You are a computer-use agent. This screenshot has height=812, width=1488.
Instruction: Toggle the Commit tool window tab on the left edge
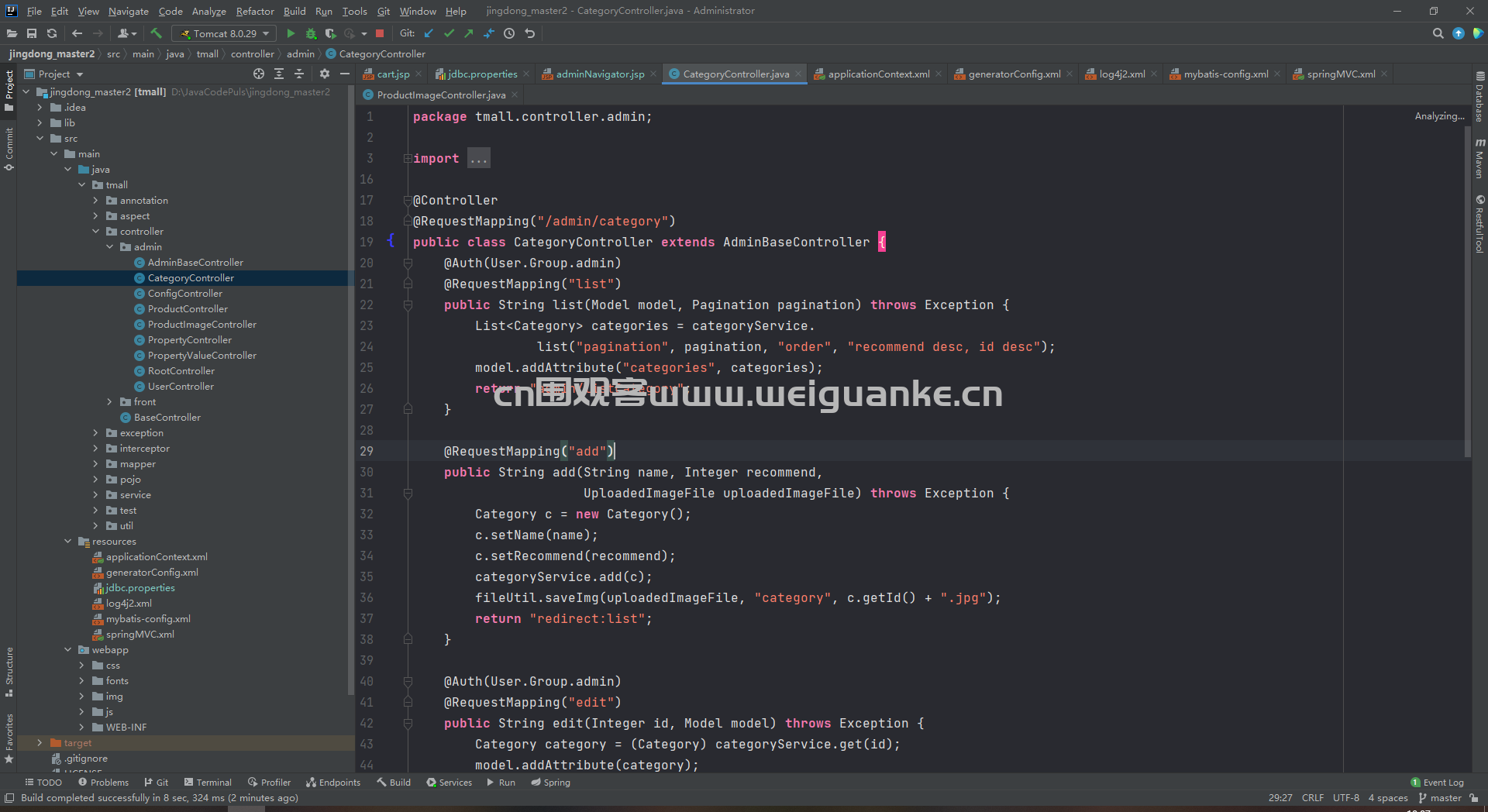tap(9, 149)
